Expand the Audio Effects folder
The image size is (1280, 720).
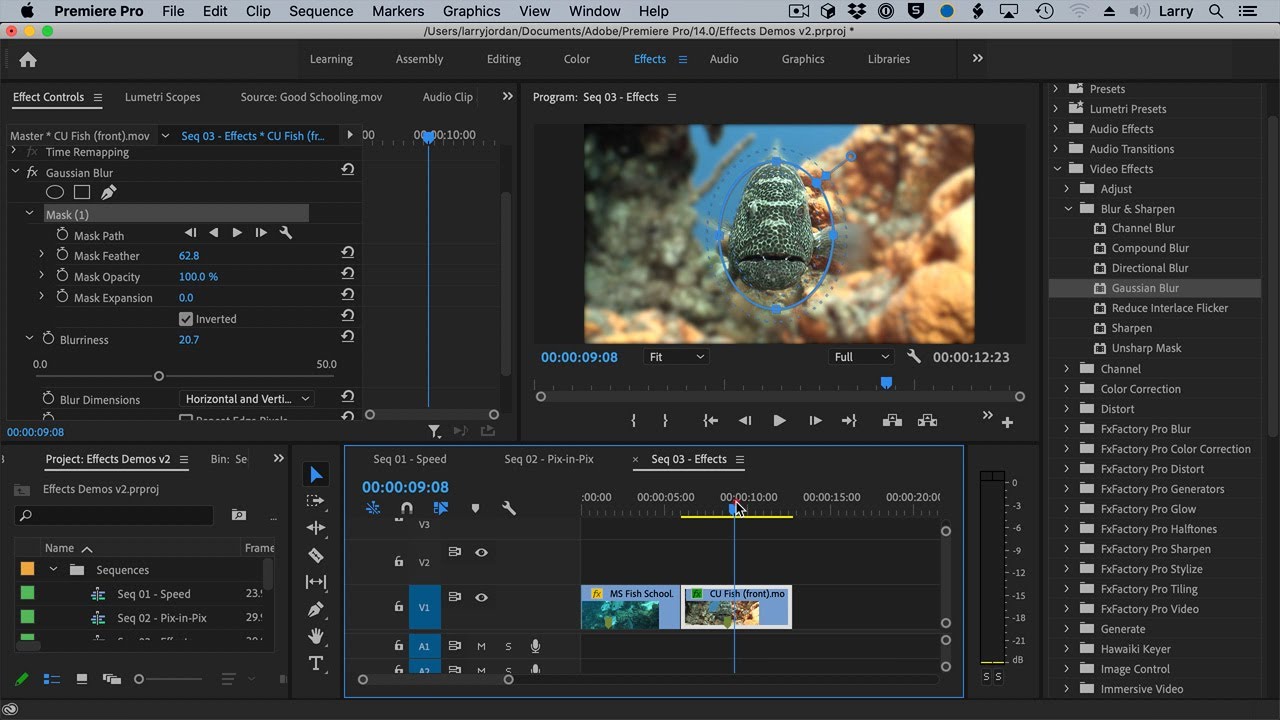click(1055, 129)
